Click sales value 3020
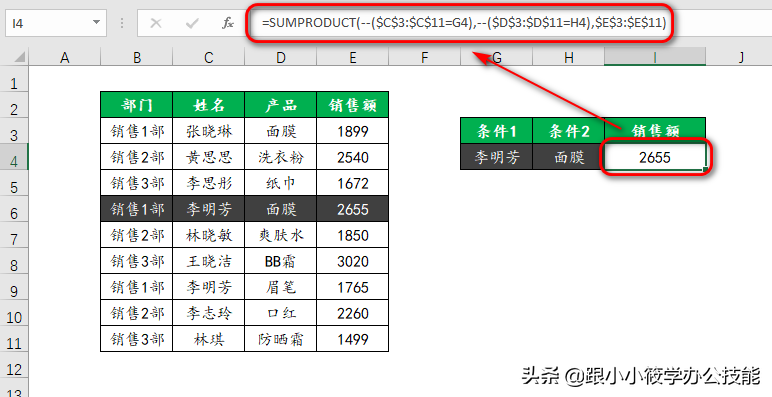The width and height of the screenshot is (772, 397). pyautogui.click(x=353, y=261)
